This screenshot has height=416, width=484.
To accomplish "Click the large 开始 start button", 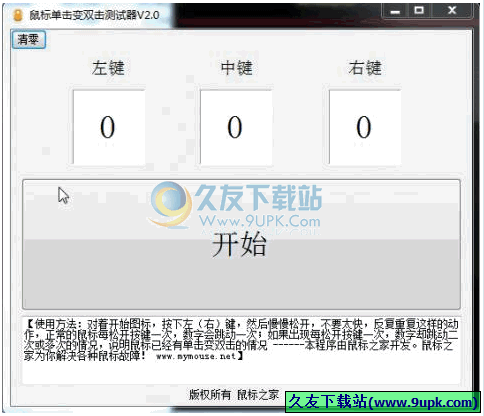I will 241,245.
